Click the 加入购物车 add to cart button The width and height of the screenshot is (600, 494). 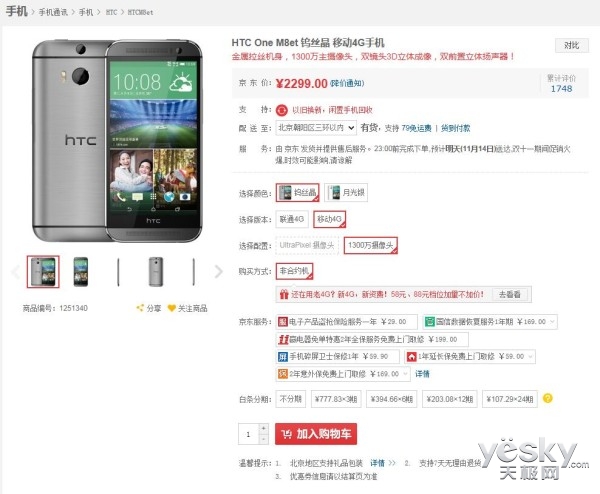click(316, 434)
